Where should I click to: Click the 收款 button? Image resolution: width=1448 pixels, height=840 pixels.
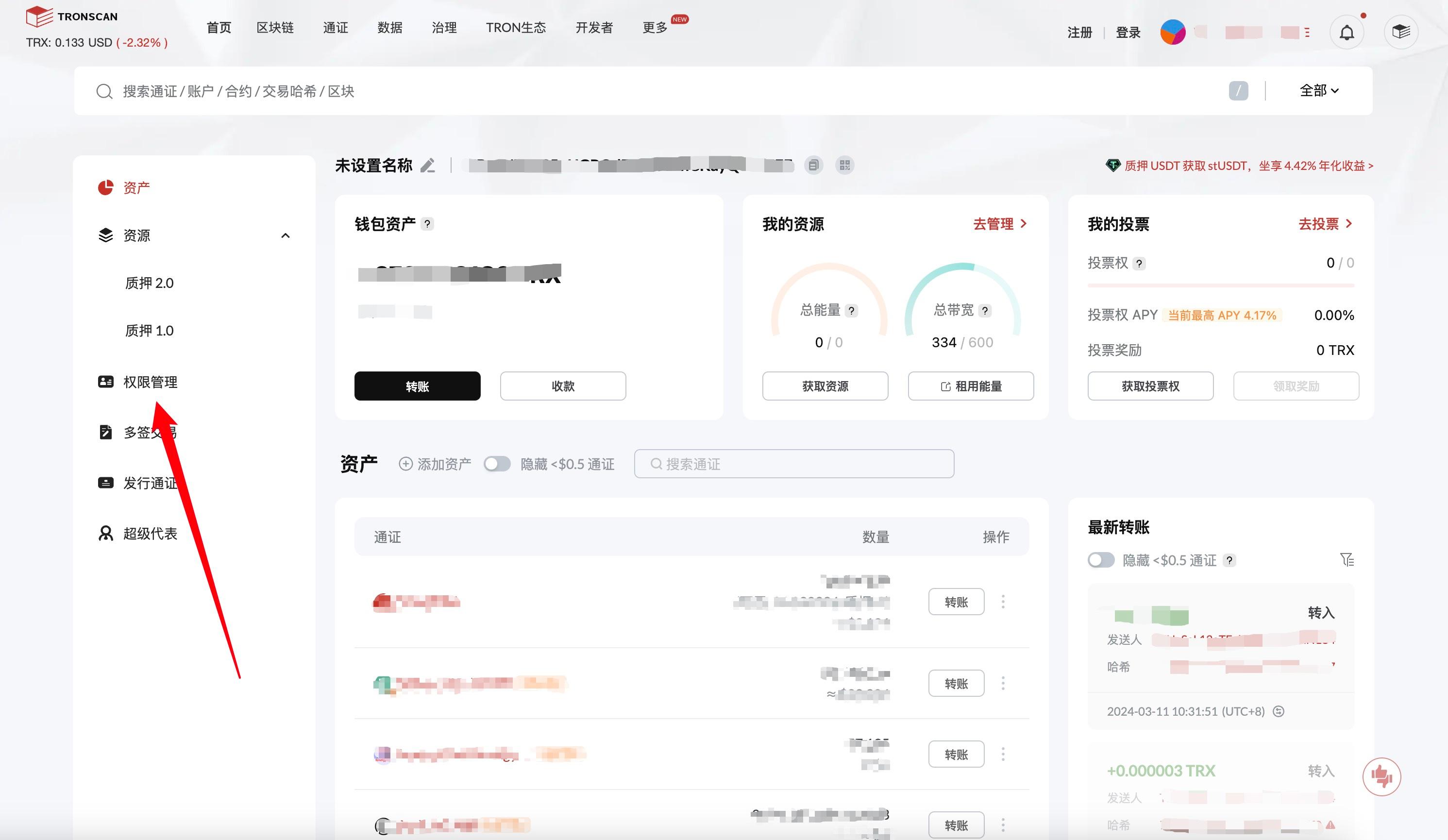[562, 386]
